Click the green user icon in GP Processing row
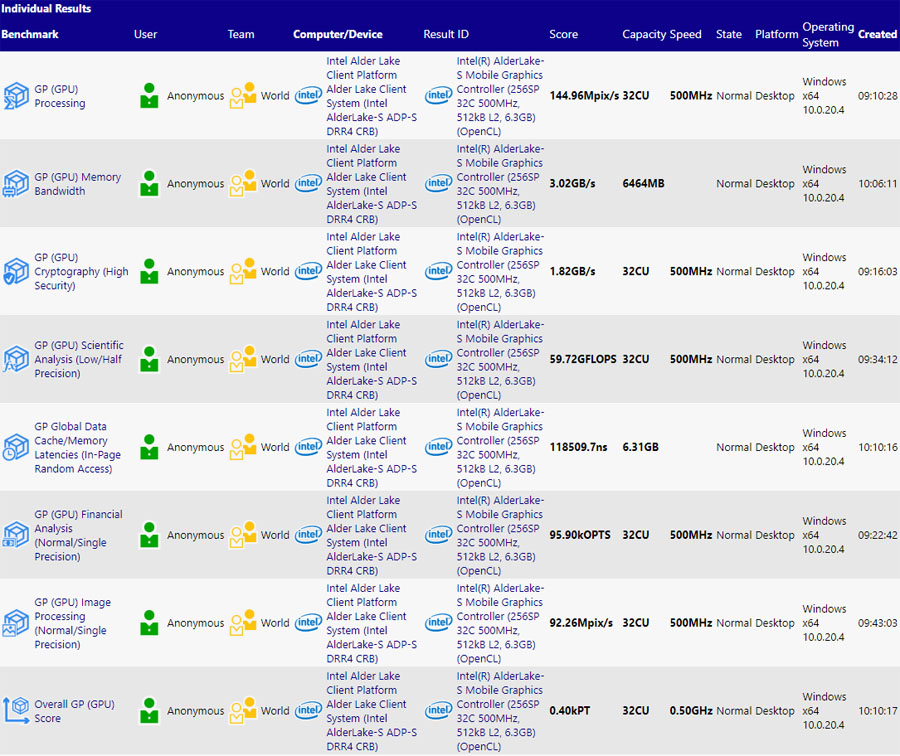 pyautogui.click(x=149, y=96)
